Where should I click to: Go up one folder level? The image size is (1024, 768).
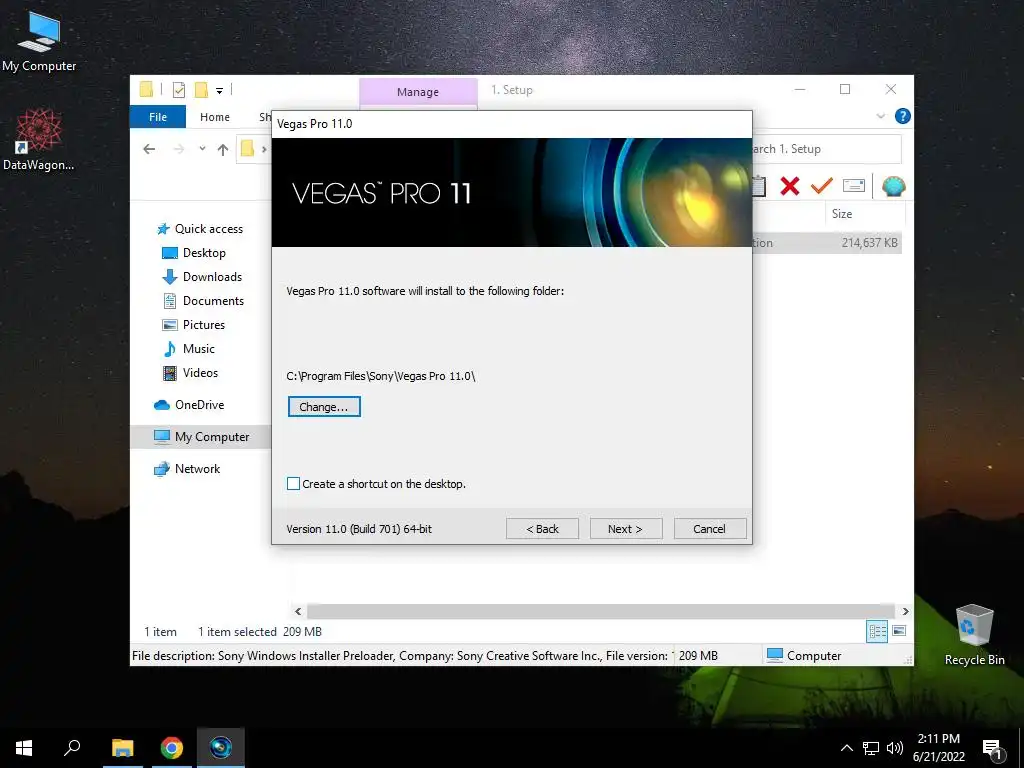223,150
